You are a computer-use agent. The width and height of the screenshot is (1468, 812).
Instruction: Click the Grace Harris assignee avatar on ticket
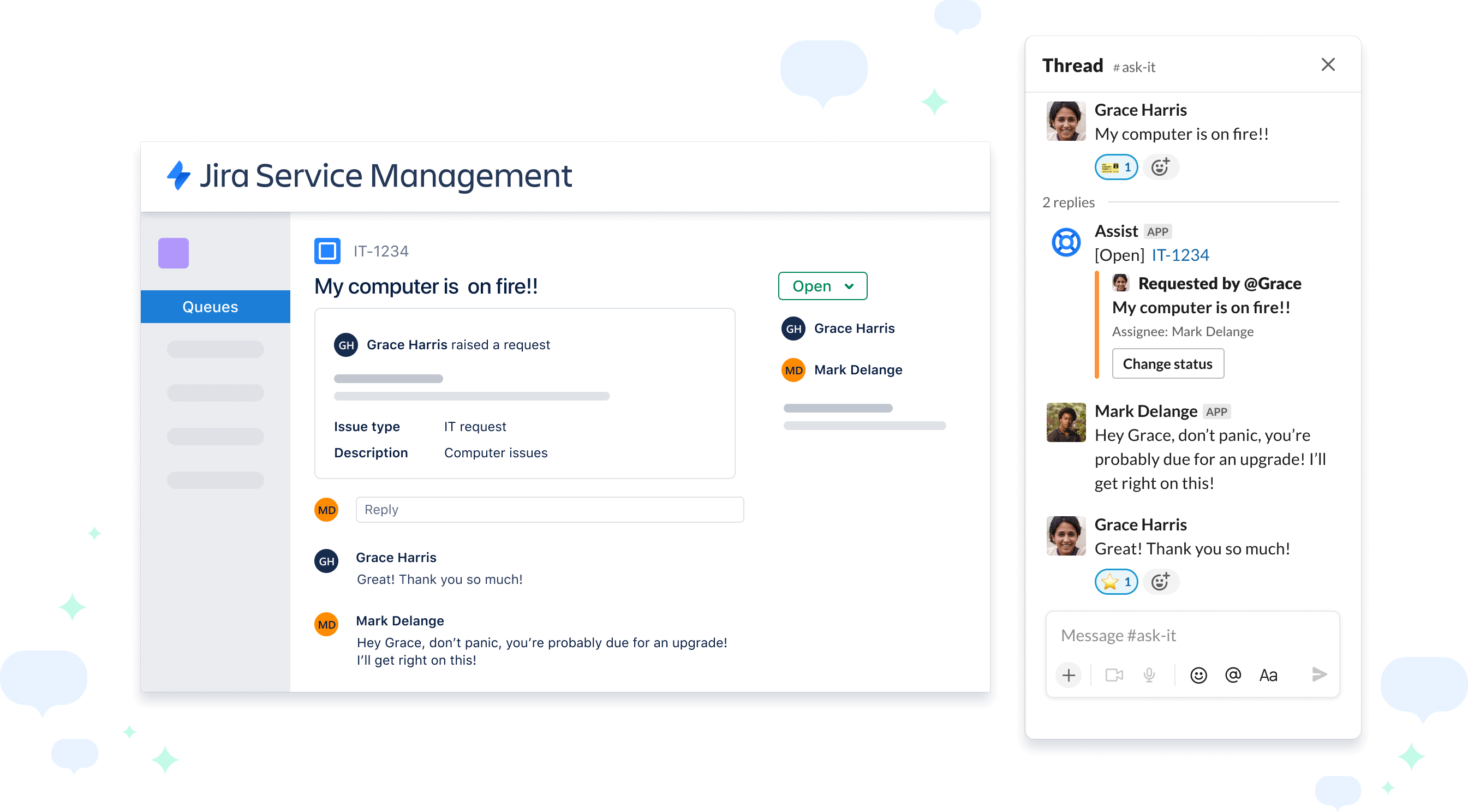pos(794,328)
